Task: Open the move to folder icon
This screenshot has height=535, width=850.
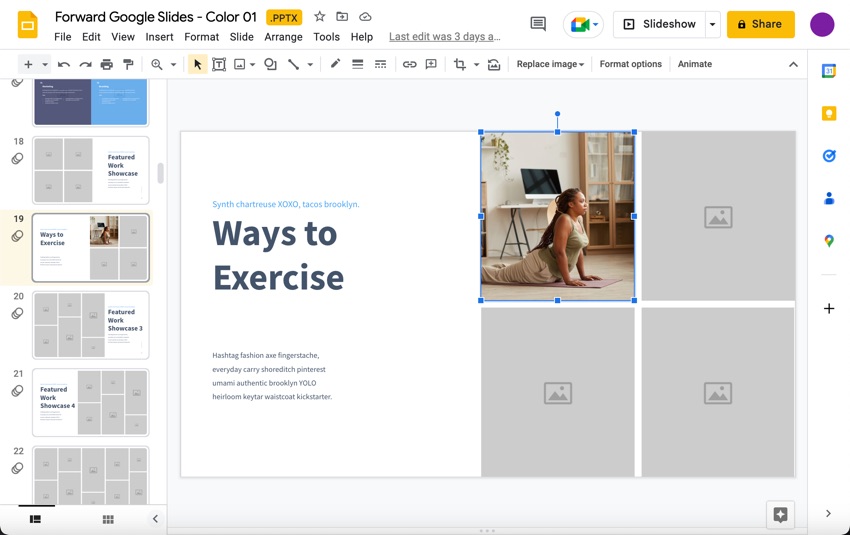Action: [x=342, y=17]
